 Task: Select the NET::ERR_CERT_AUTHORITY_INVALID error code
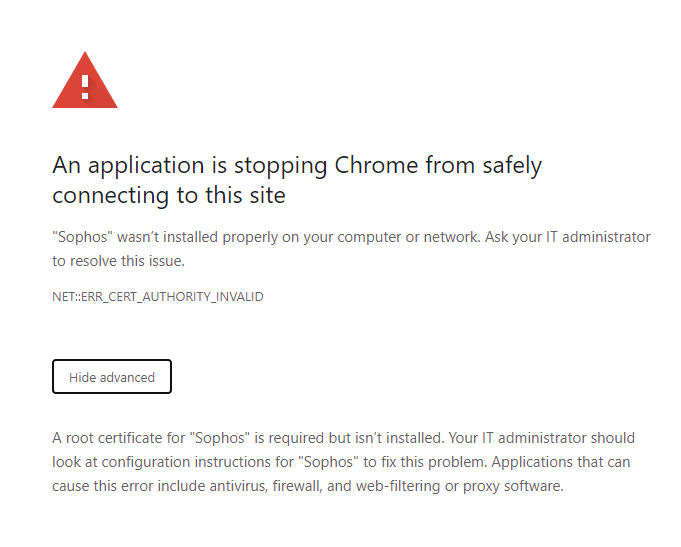(x=158, y=297)
